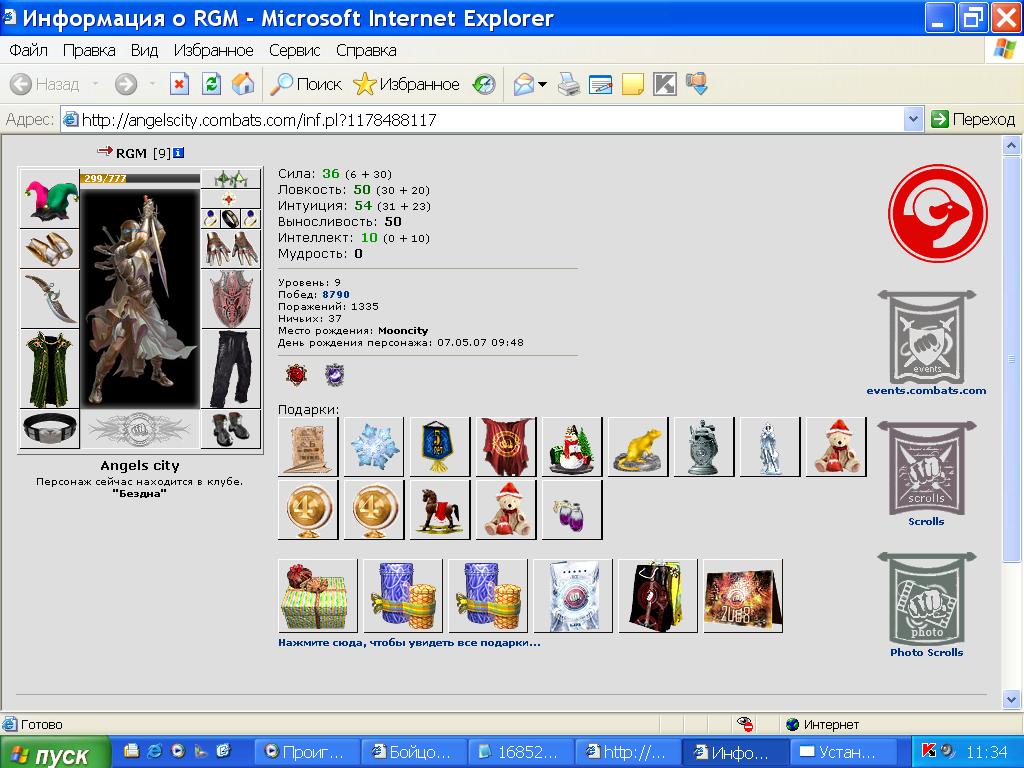1024x768 pixels.
Task: Open dropdown arrow next to Forward button
Action: (x=152, y=84)
